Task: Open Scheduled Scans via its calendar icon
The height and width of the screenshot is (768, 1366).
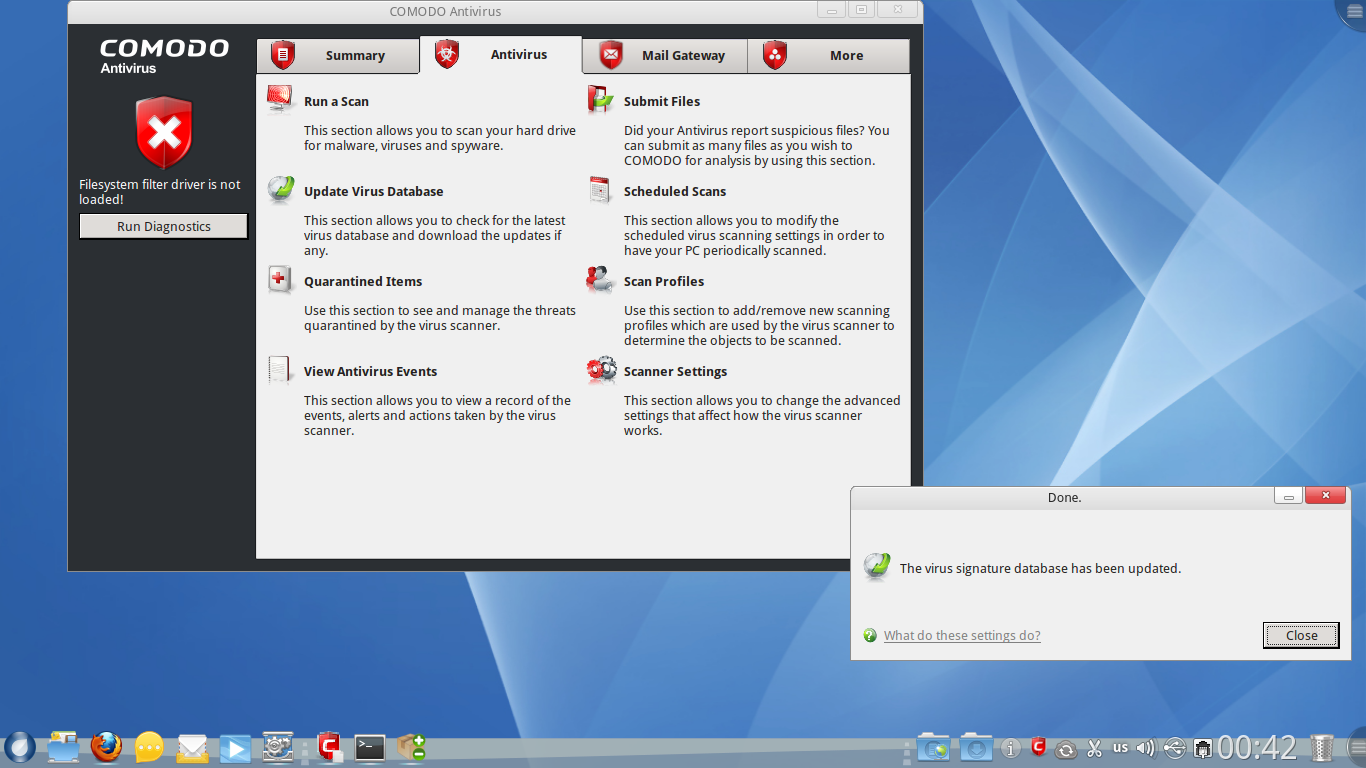Action: tap(600, 190)
